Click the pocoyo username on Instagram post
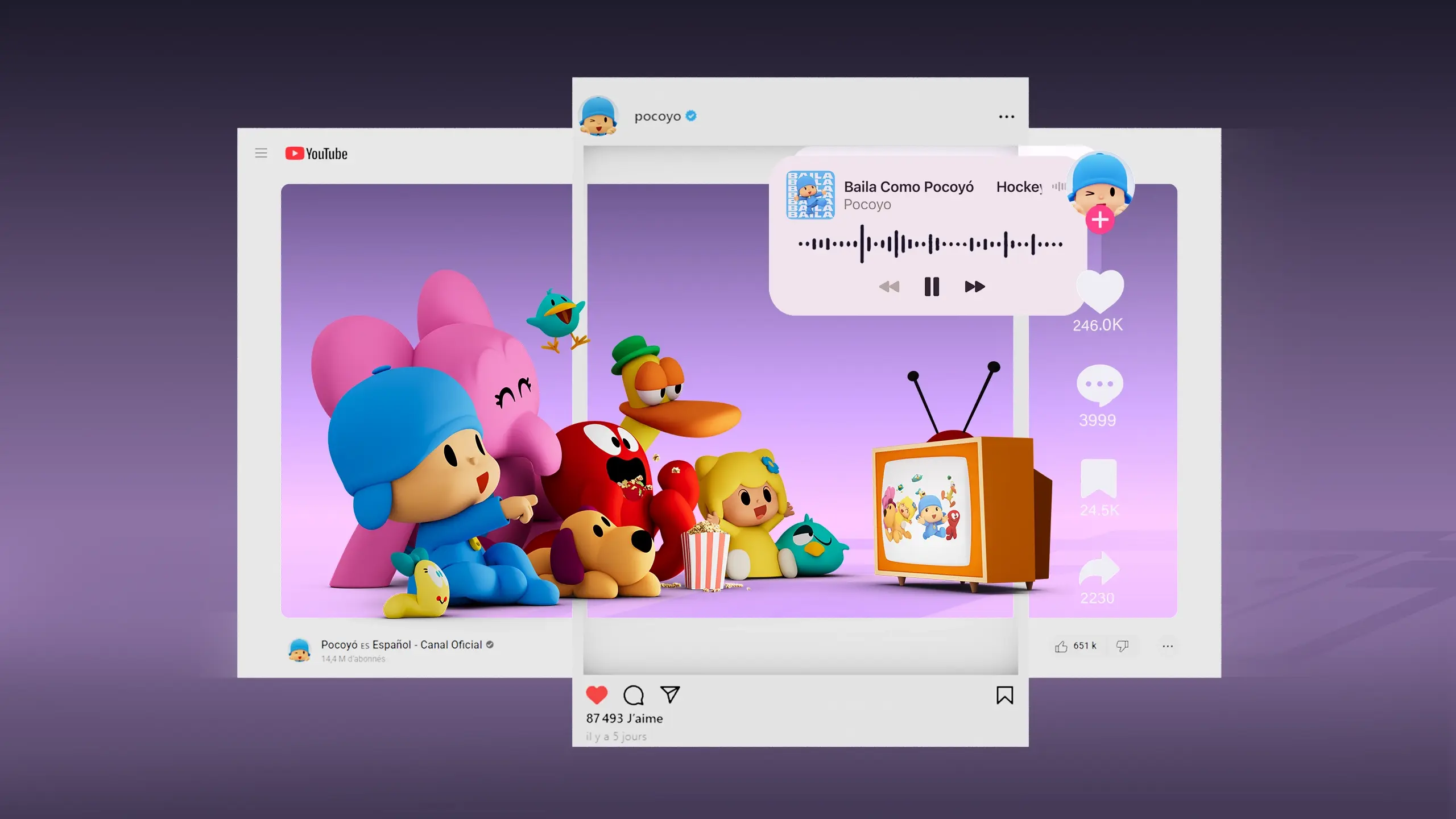1456x819 pixels. tap(657, 117)
